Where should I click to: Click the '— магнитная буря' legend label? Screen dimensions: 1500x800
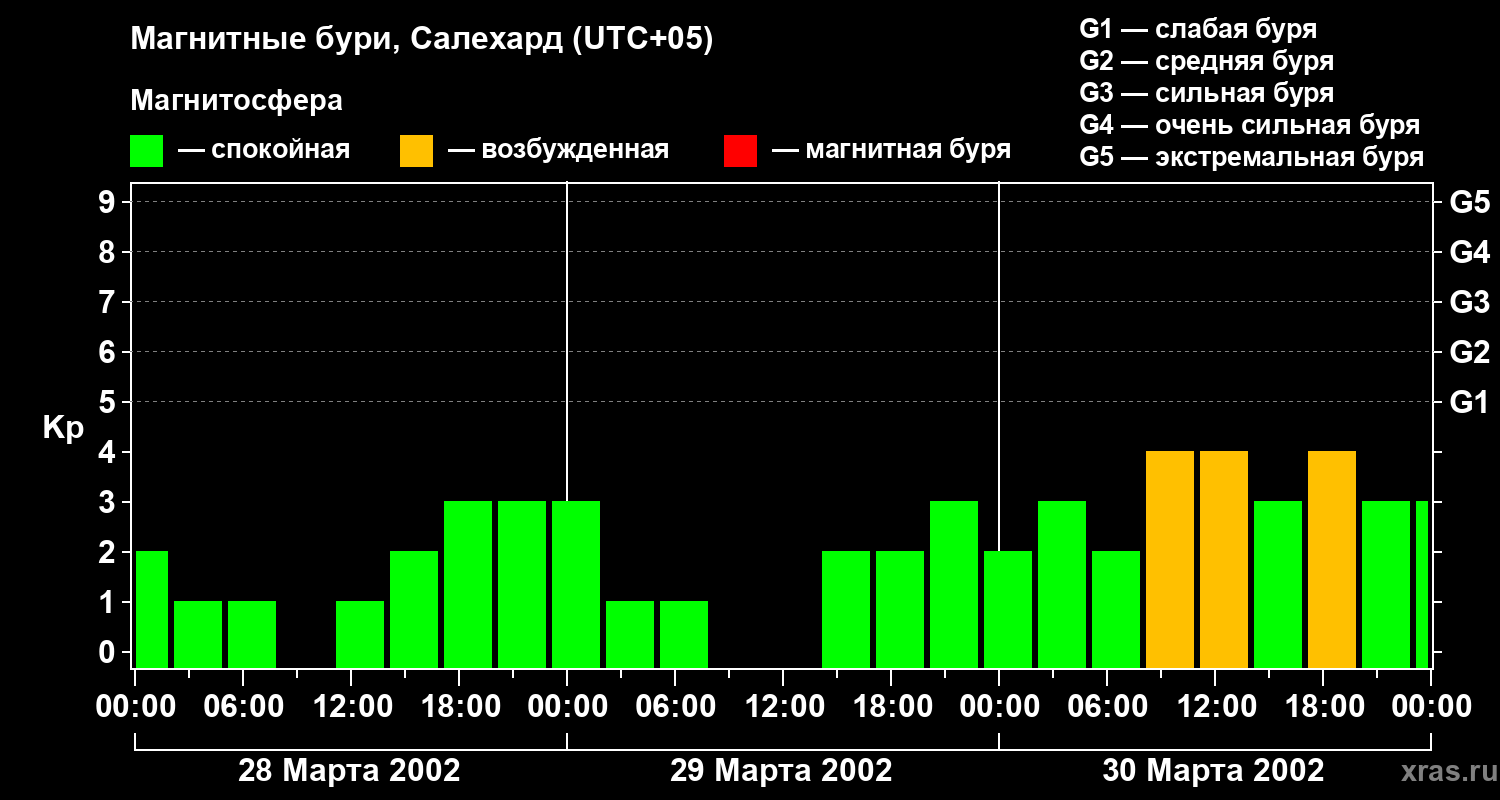891,150
